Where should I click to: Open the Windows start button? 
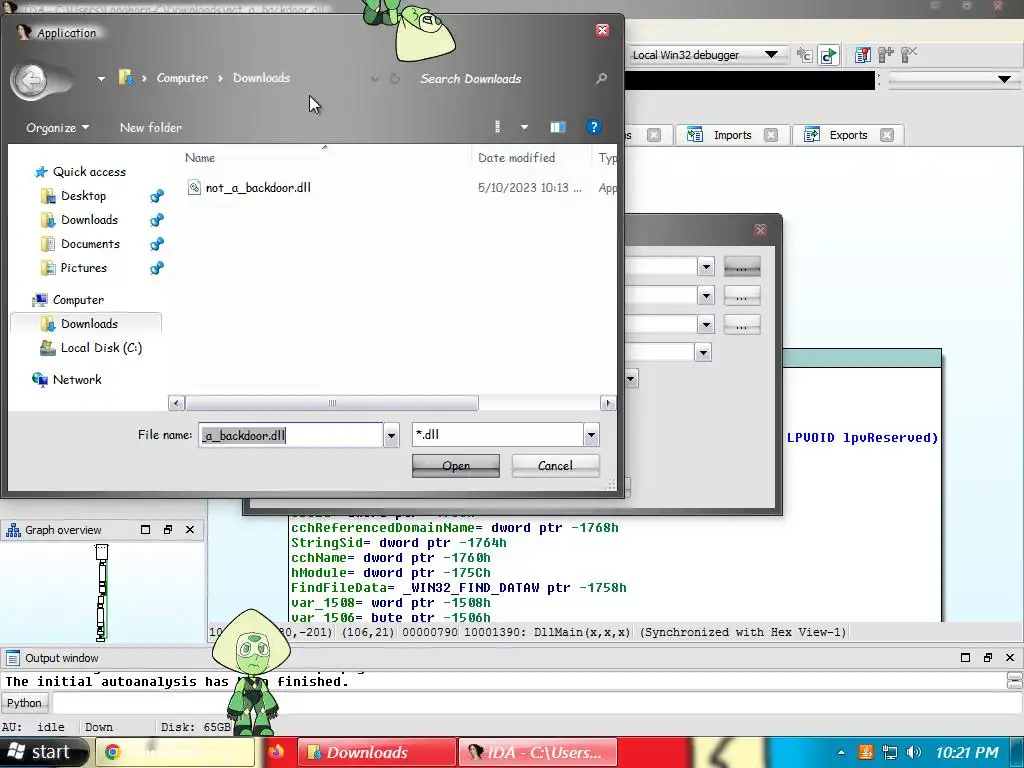click(43, 752)
